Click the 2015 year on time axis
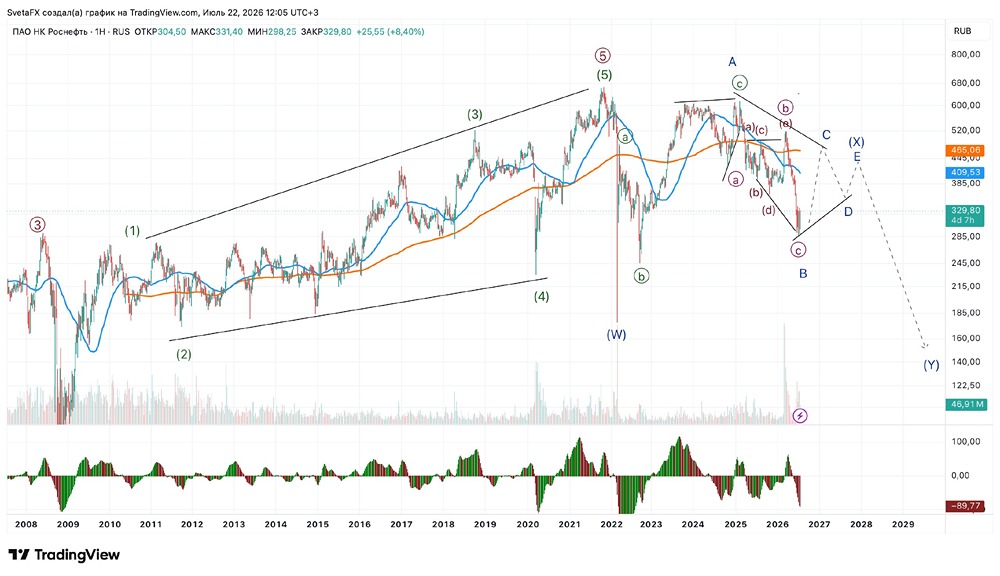Image resolution: width=1000 pixels, height=576 pixels. [x=318, y=524]
